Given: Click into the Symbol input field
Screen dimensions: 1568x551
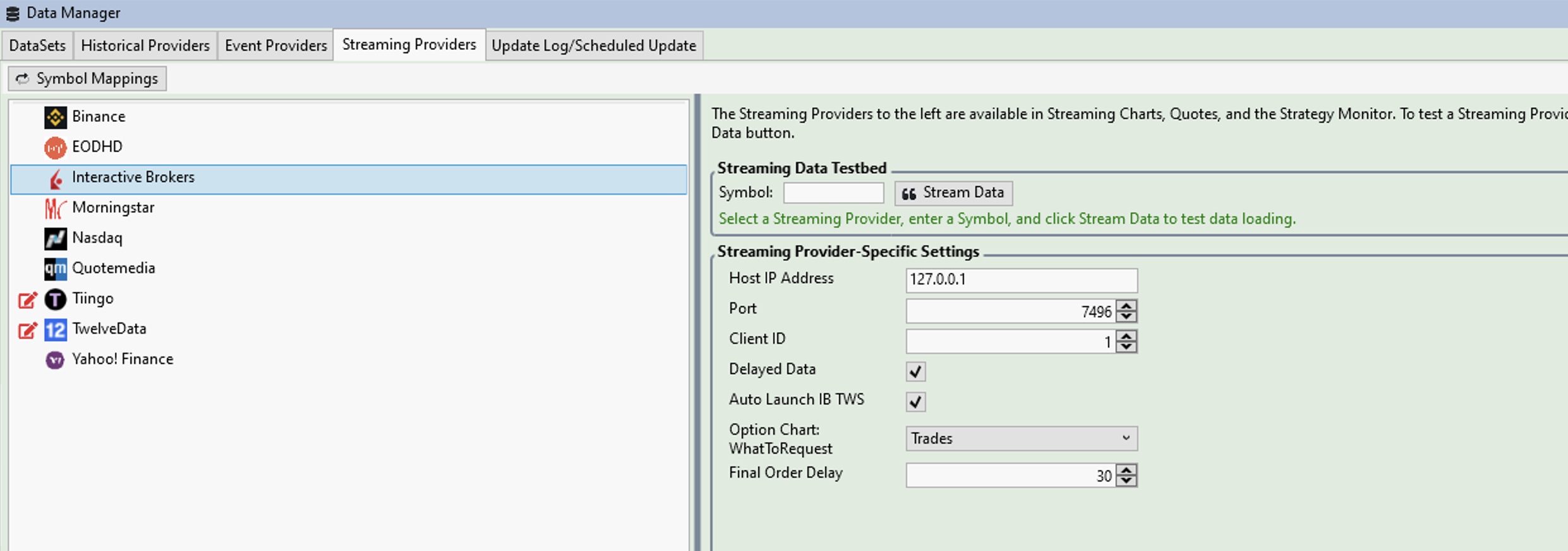Looking at the screenshot, I should tap(833, 193).
